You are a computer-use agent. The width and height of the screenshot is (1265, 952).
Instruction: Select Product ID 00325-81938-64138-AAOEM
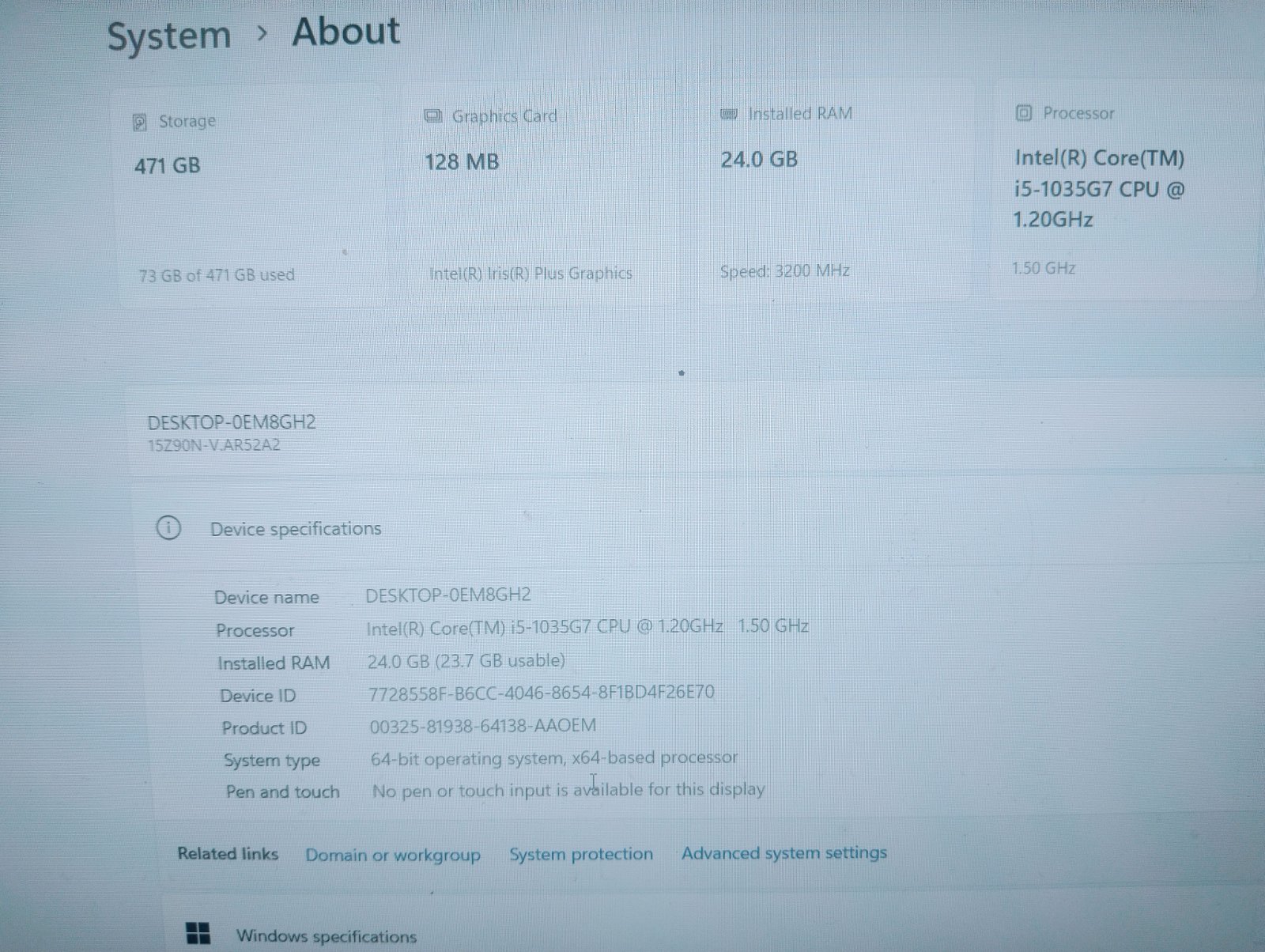click(x=483, y=726)
